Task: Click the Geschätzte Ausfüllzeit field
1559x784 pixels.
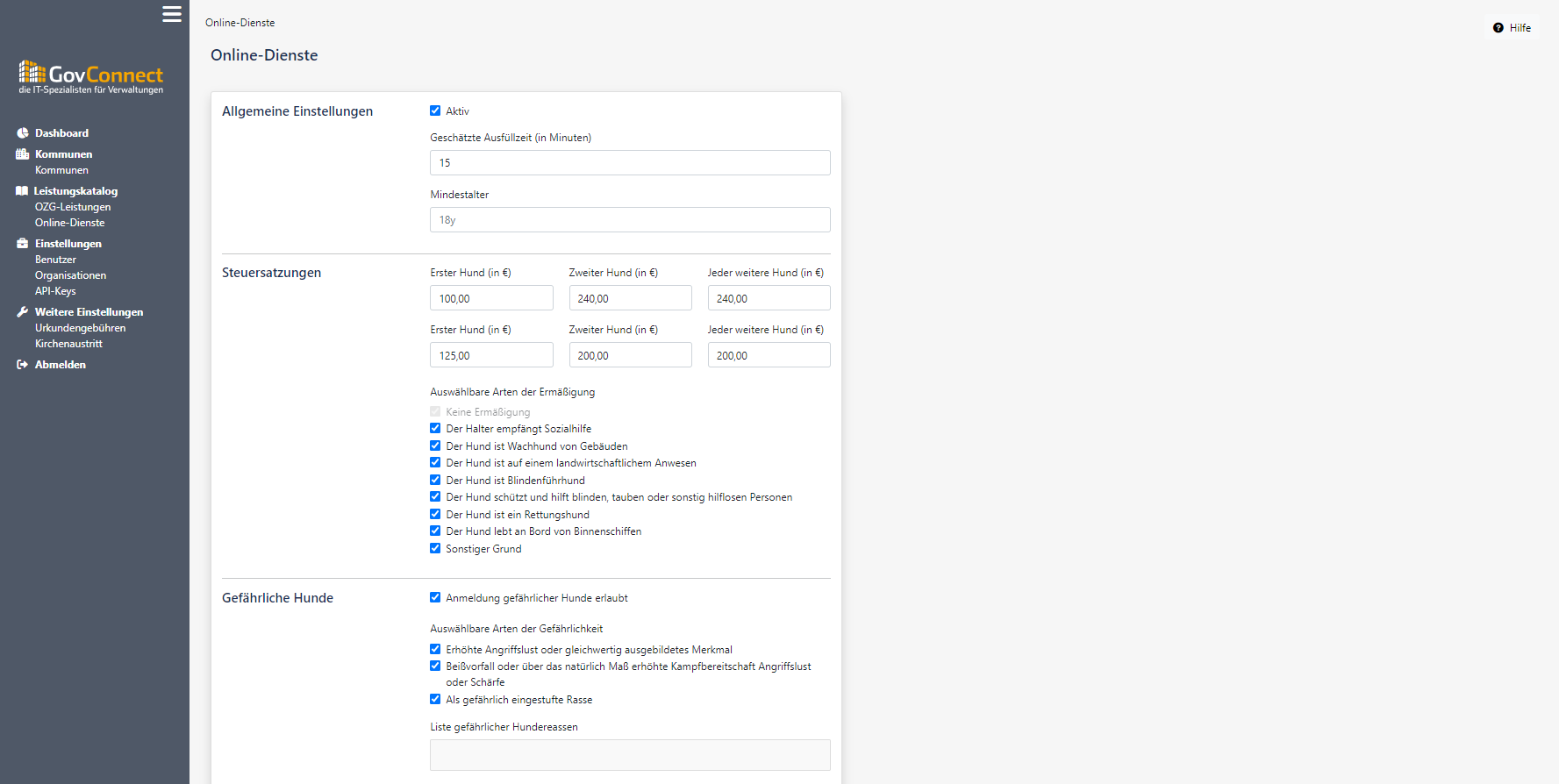Action: (x=630, y=162)
